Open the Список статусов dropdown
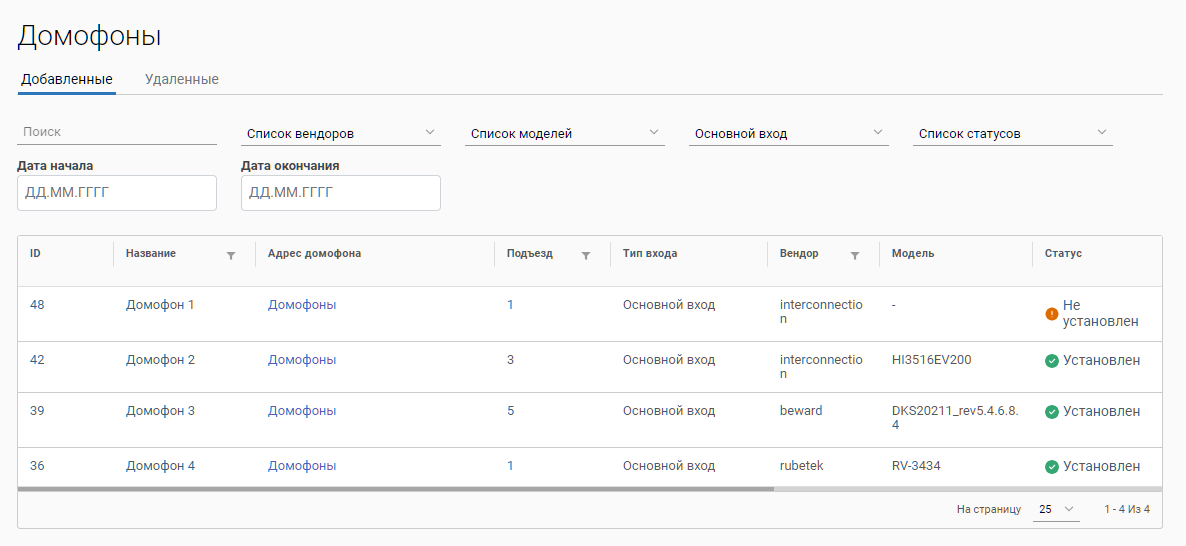The width and height of the screenshot is (1186, 546). pos(1013,133)
